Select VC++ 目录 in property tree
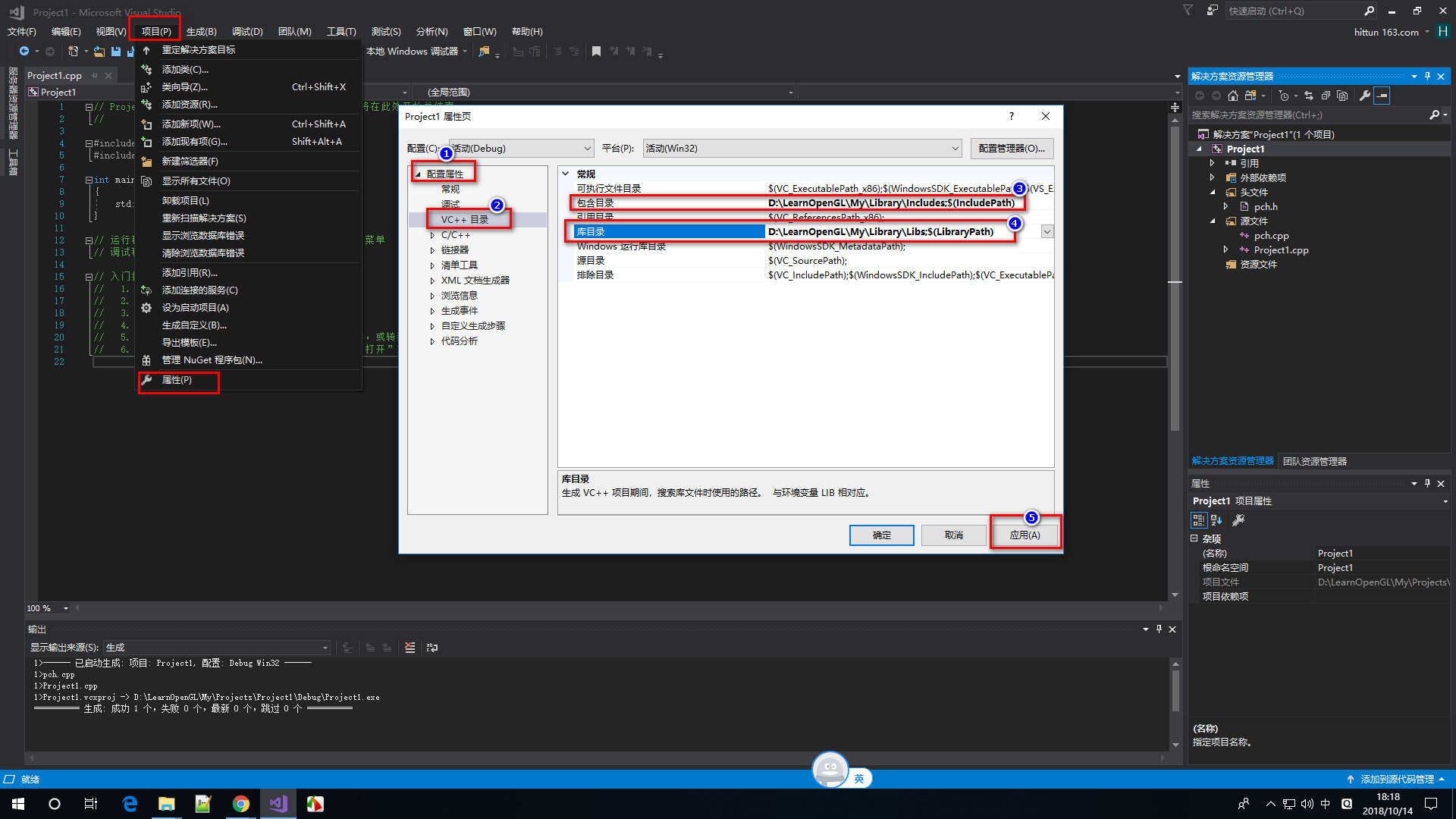1456x819 pixels. point(465,220)
